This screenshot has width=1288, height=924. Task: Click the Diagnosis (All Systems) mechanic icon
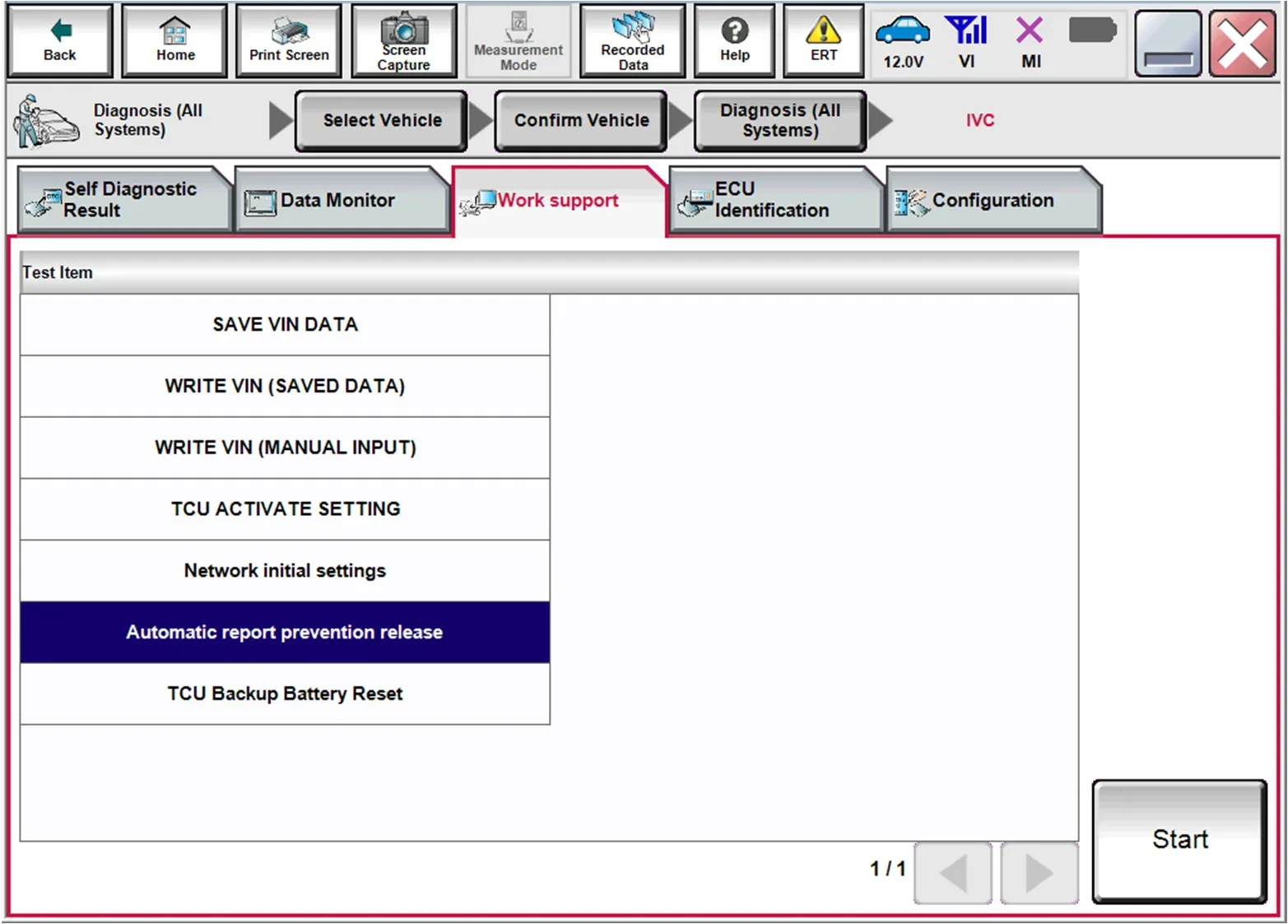[45, 122]
